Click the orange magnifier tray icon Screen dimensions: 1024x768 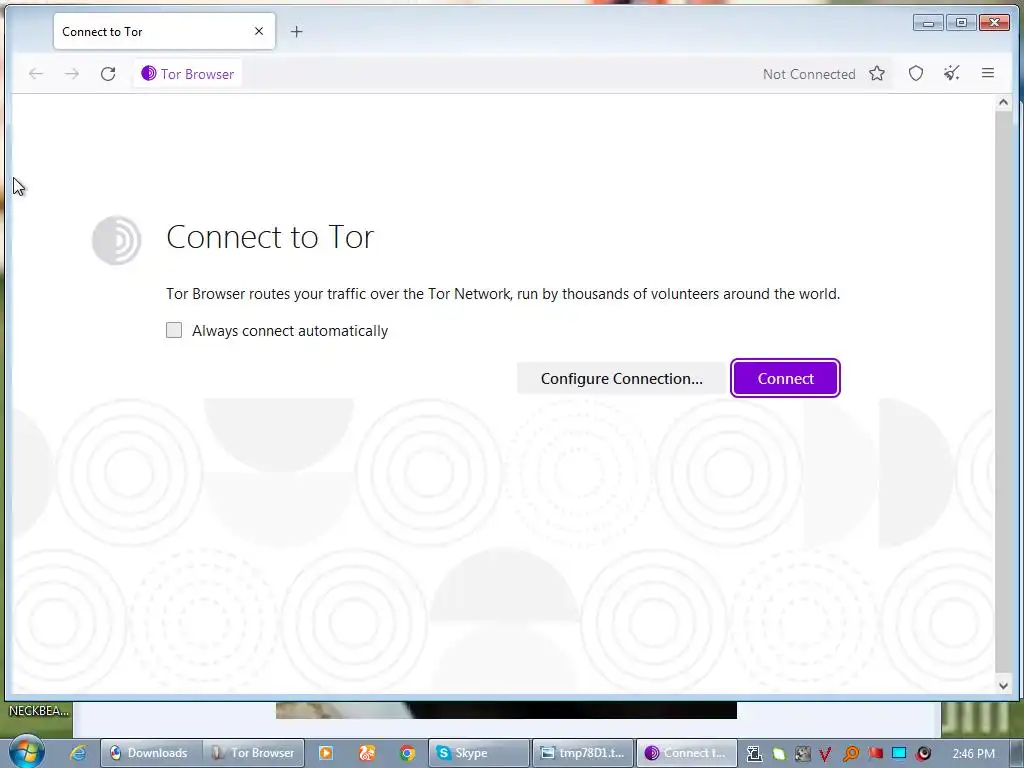point(850,754)
